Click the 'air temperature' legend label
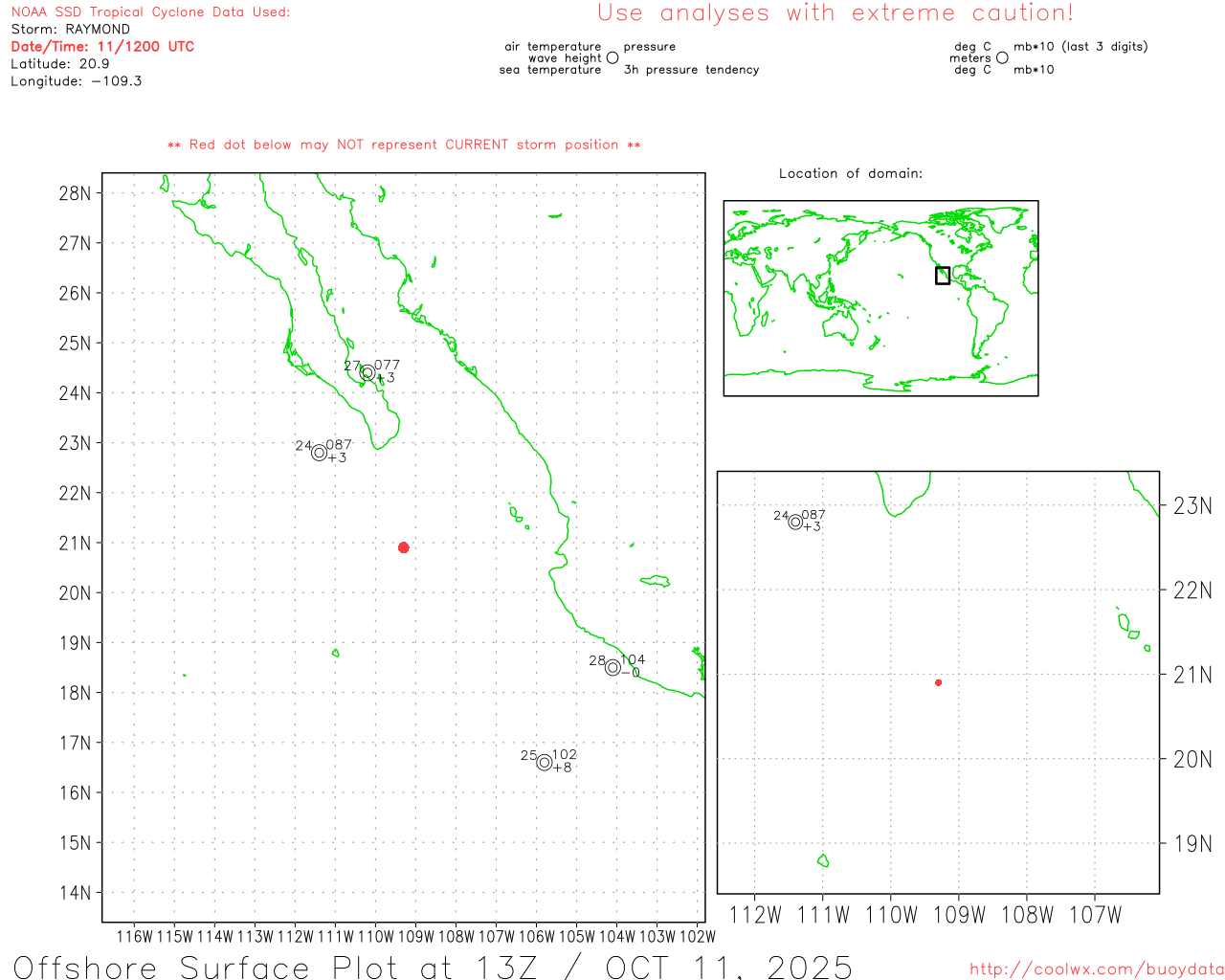The image size is (1225, 980). point(553,46)
